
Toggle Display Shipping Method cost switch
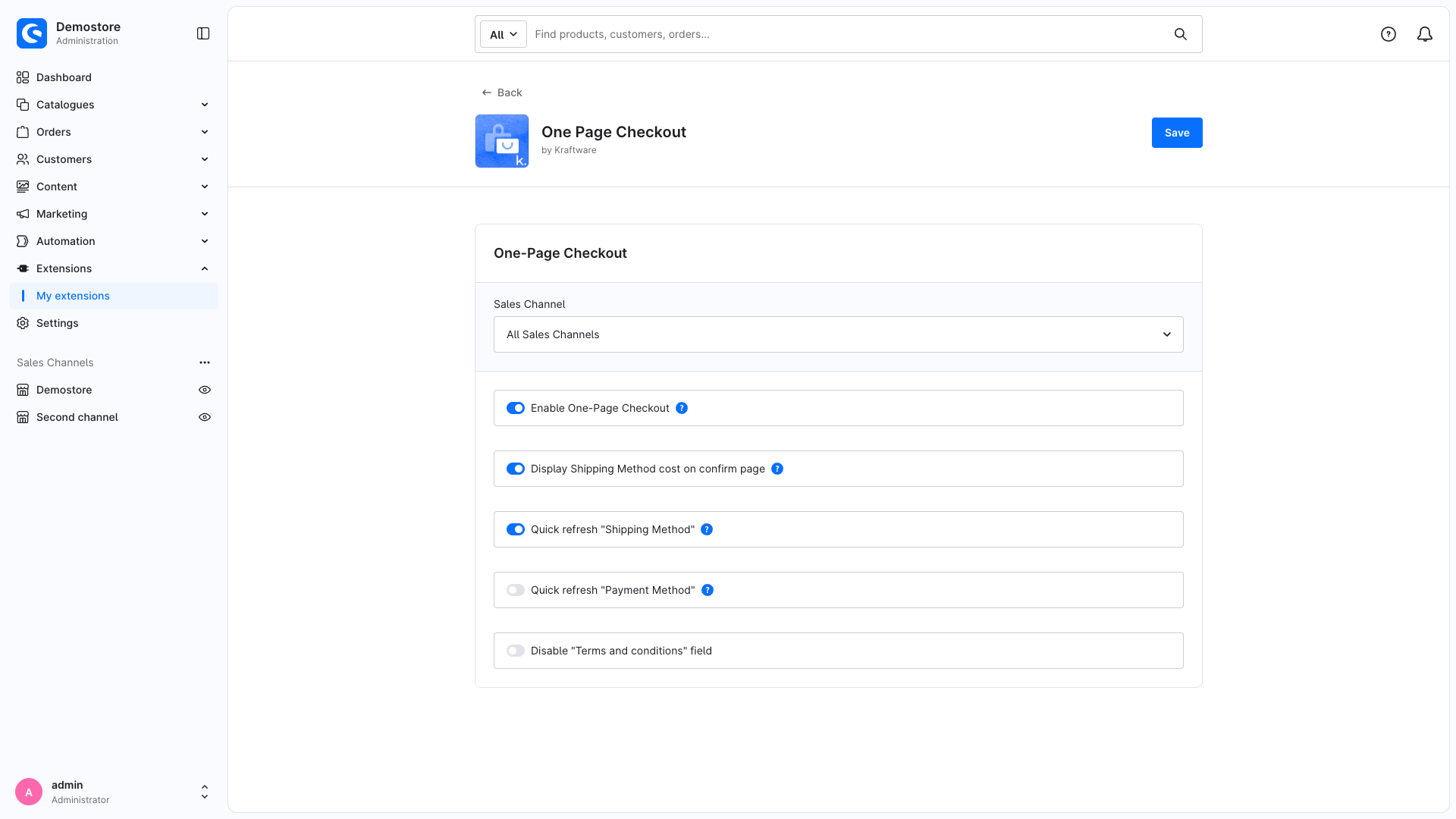(x=516, y=469)
